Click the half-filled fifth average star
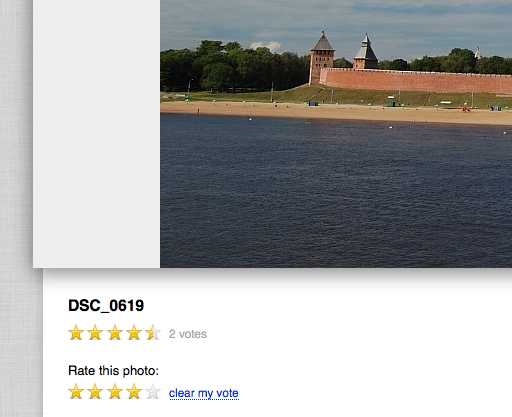 (153, 332)
